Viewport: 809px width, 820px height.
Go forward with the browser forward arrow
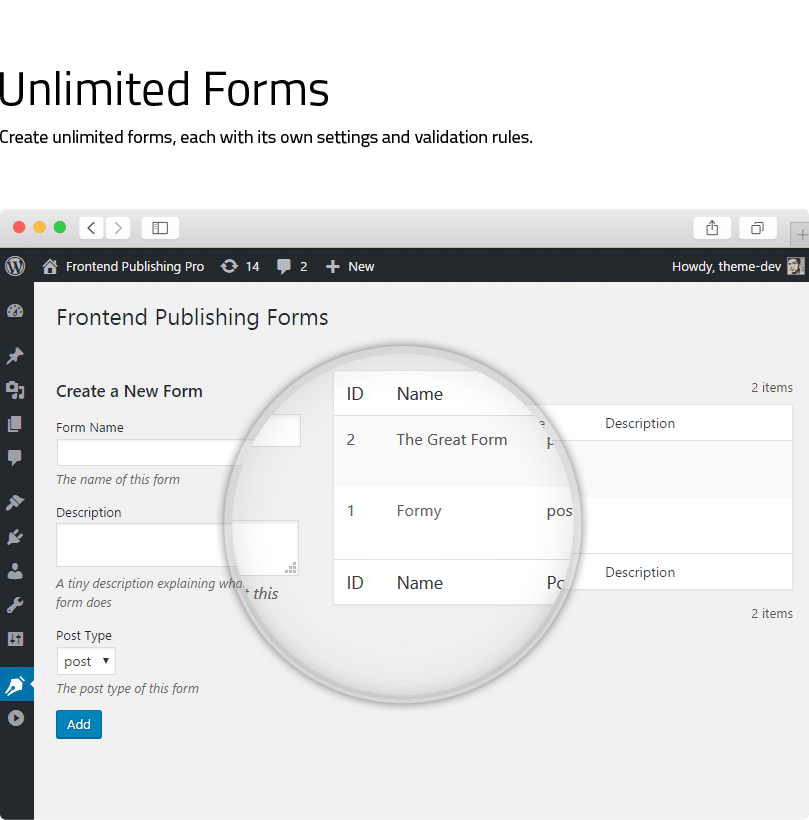click(118, 228)
